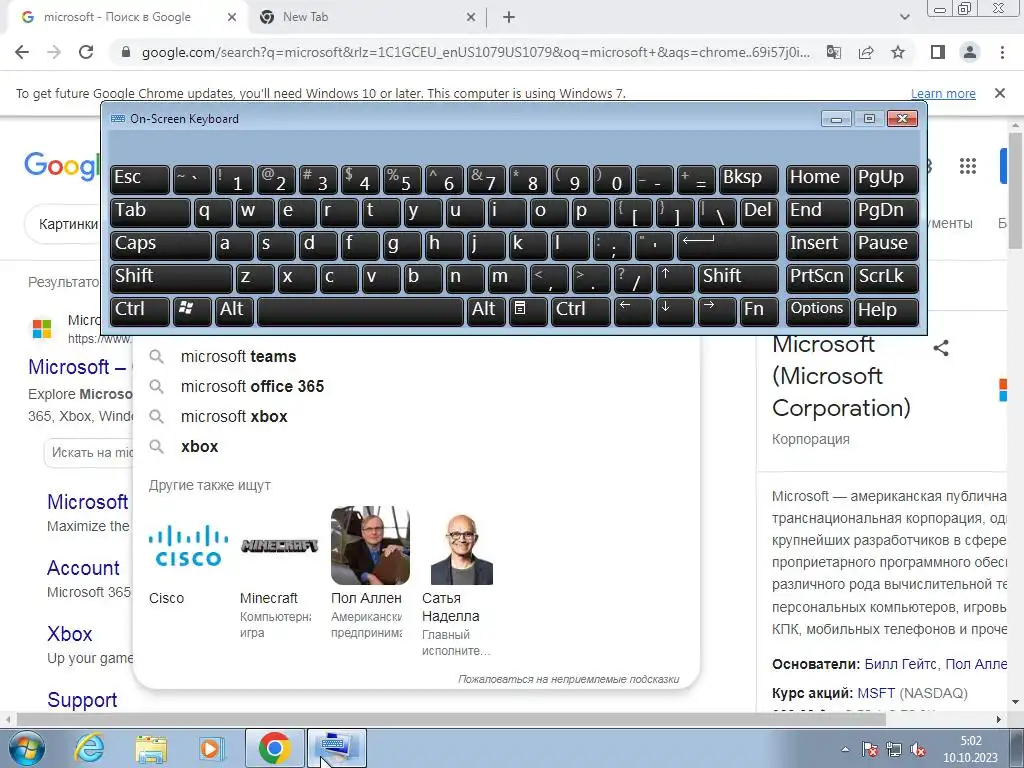This screenshot has height=768, width=1024.
Task: Open Chrome three-dot menu
Action: 1002,52
